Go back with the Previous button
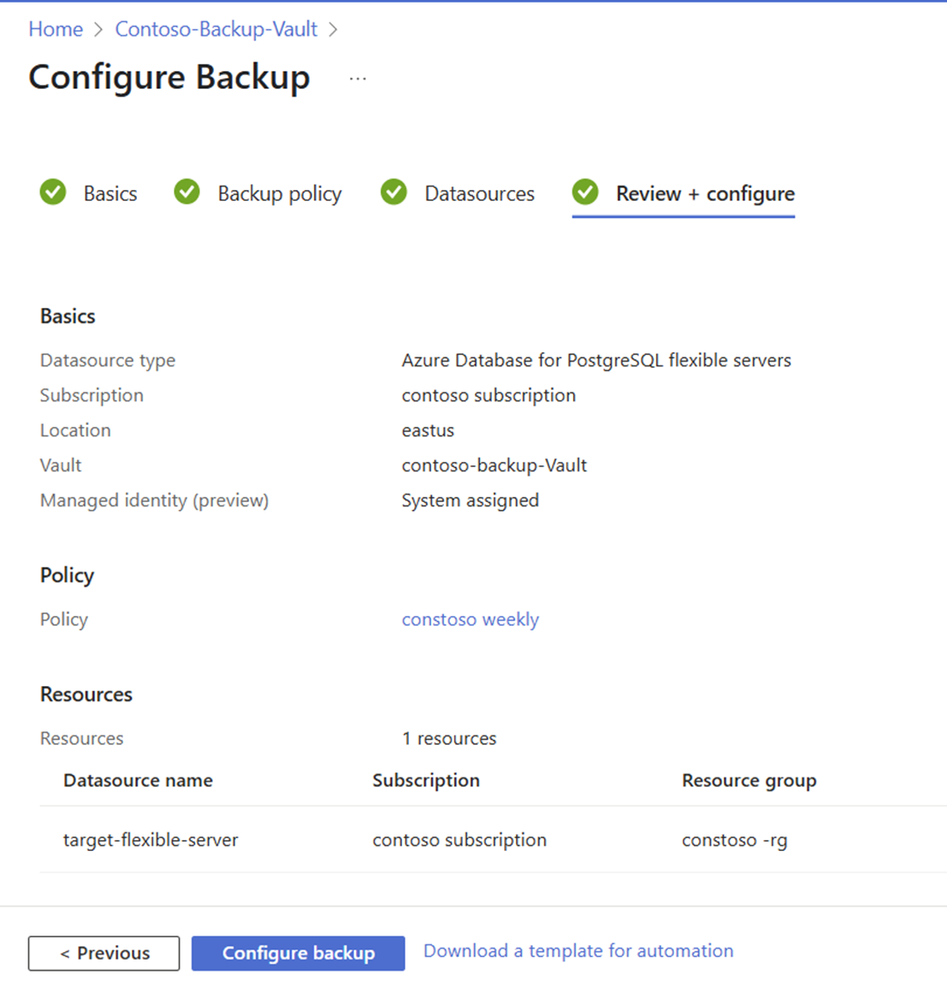947x999 pixels. [x=104, y=953]
